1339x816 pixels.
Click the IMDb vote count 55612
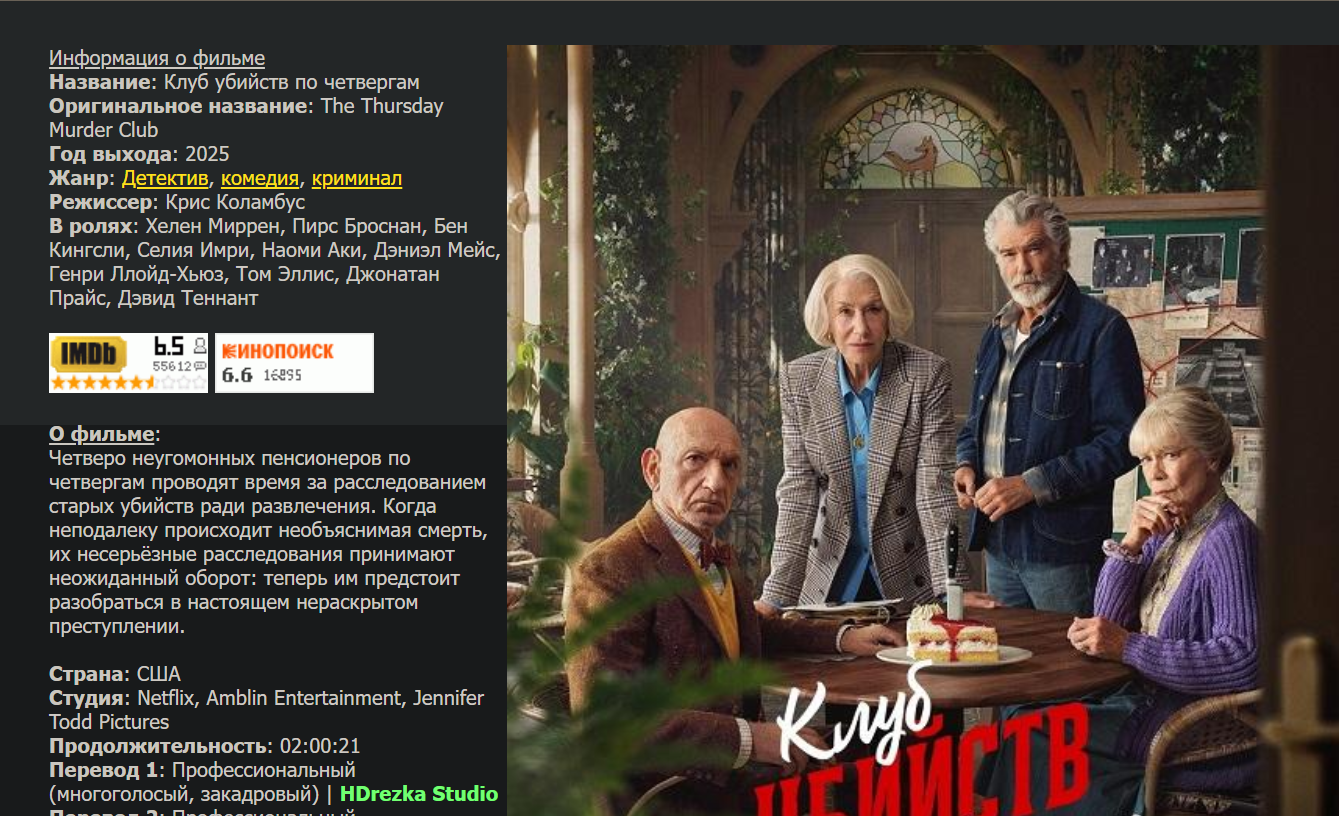(x=172, y=366)
